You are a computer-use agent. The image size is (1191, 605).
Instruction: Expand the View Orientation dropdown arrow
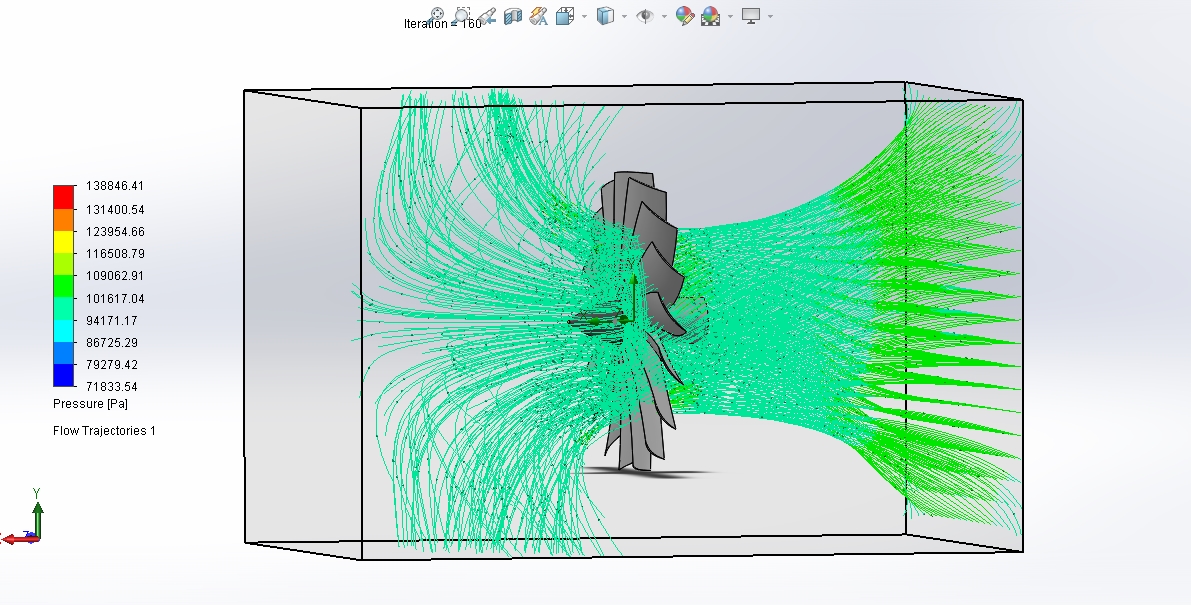584,16
